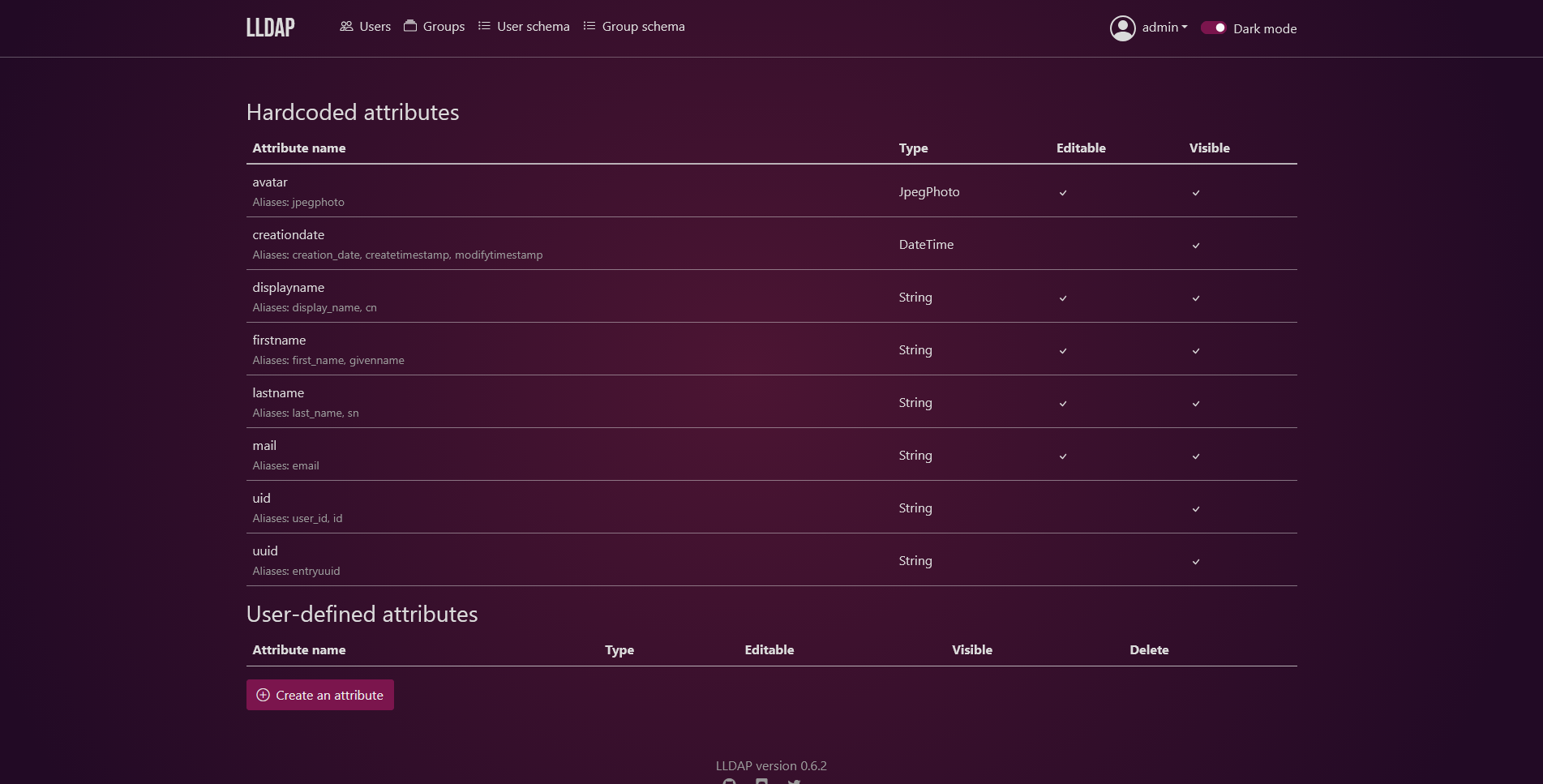Screen dimensions: 1543x784
Task: Open the Users page
Action: (374, 27)
